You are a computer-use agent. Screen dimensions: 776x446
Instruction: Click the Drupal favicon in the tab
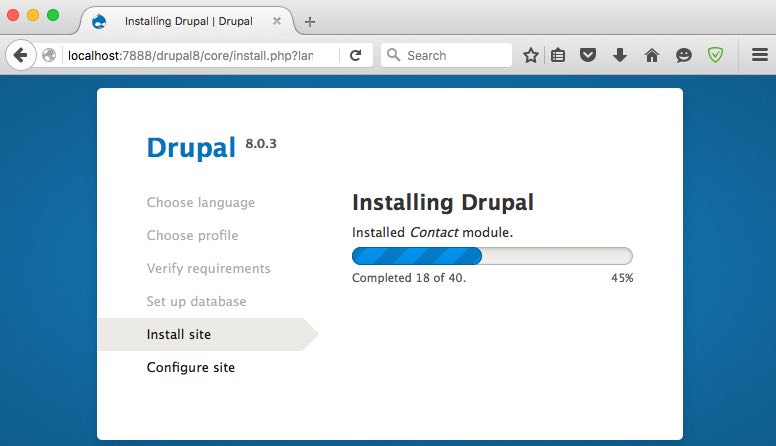point(99,21)
